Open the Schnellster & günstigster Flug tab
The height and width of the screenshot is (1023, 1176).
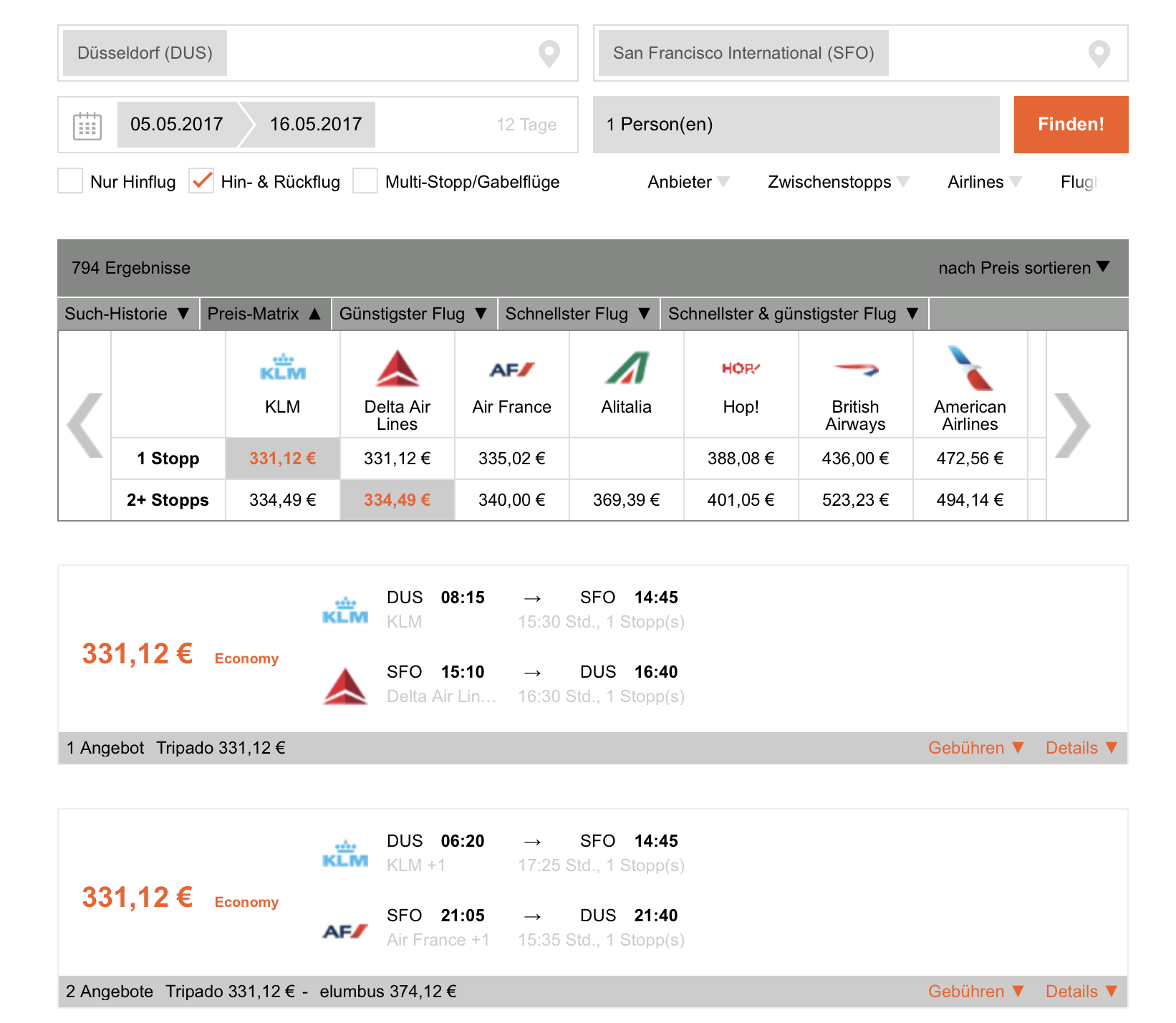click(x=794, y=314)
